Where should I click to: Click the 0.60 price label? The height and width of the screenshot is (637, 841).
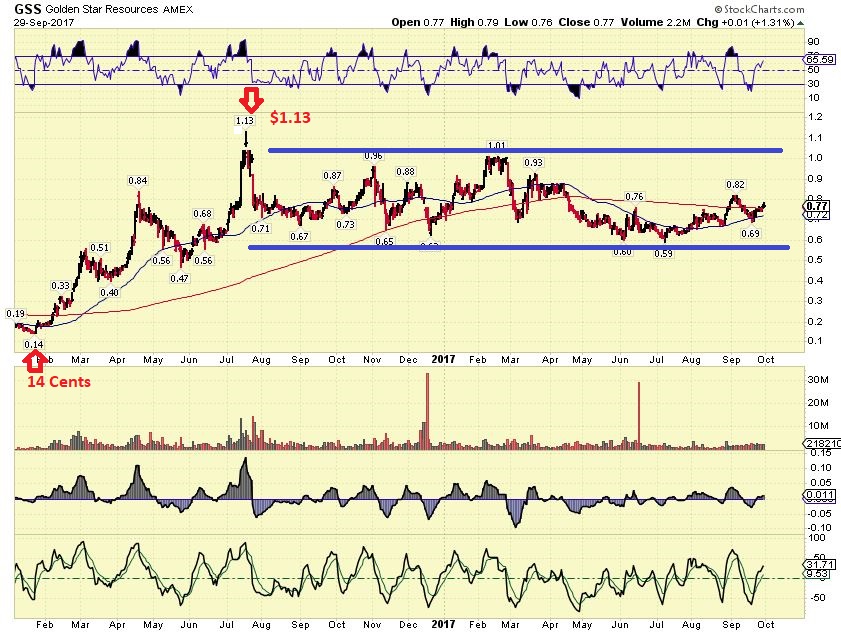622,252
